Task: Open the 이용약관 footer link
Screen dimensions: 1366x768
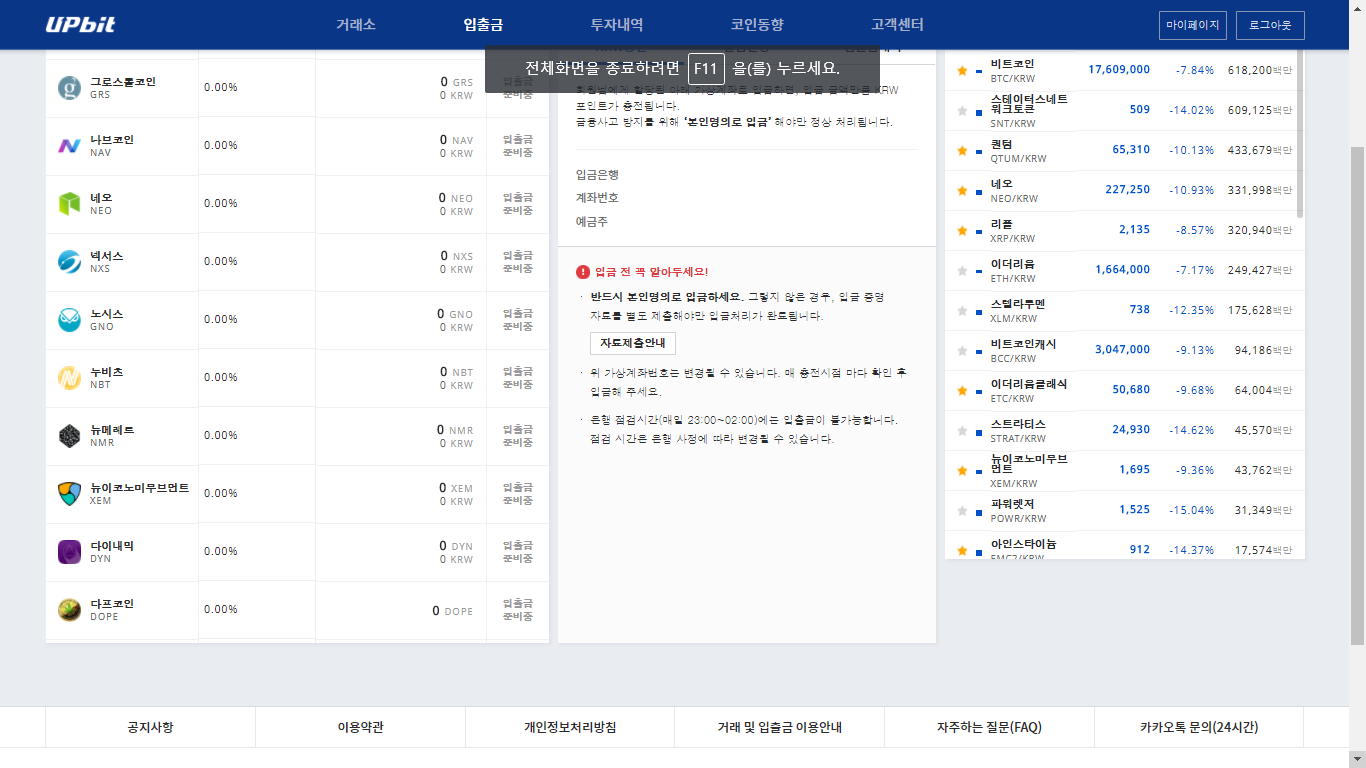Action: coord(360,727)
